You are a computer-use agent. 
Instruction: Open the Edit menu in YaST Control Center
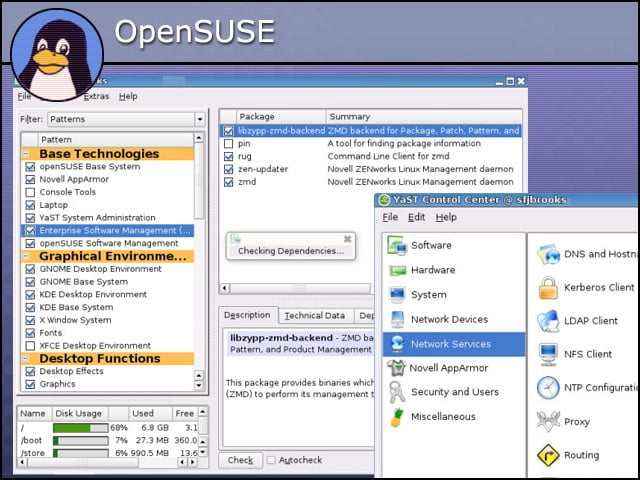(417, 218)
